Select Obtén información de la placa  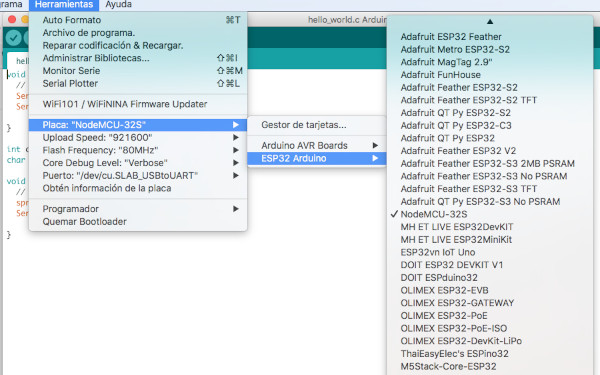click(x=138, y=188)
